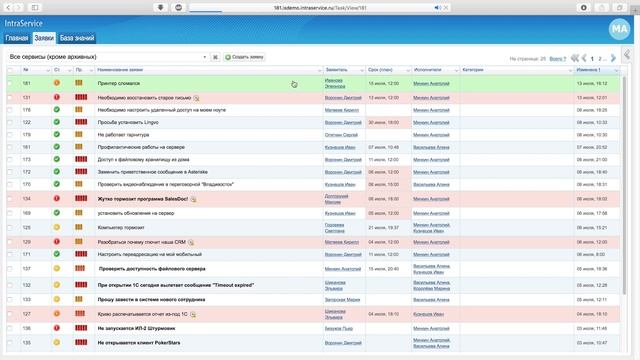This screenshot has width=640, height=360.
Task: Toggle the browser sidebar button
Action: click(x=35, y=7)
